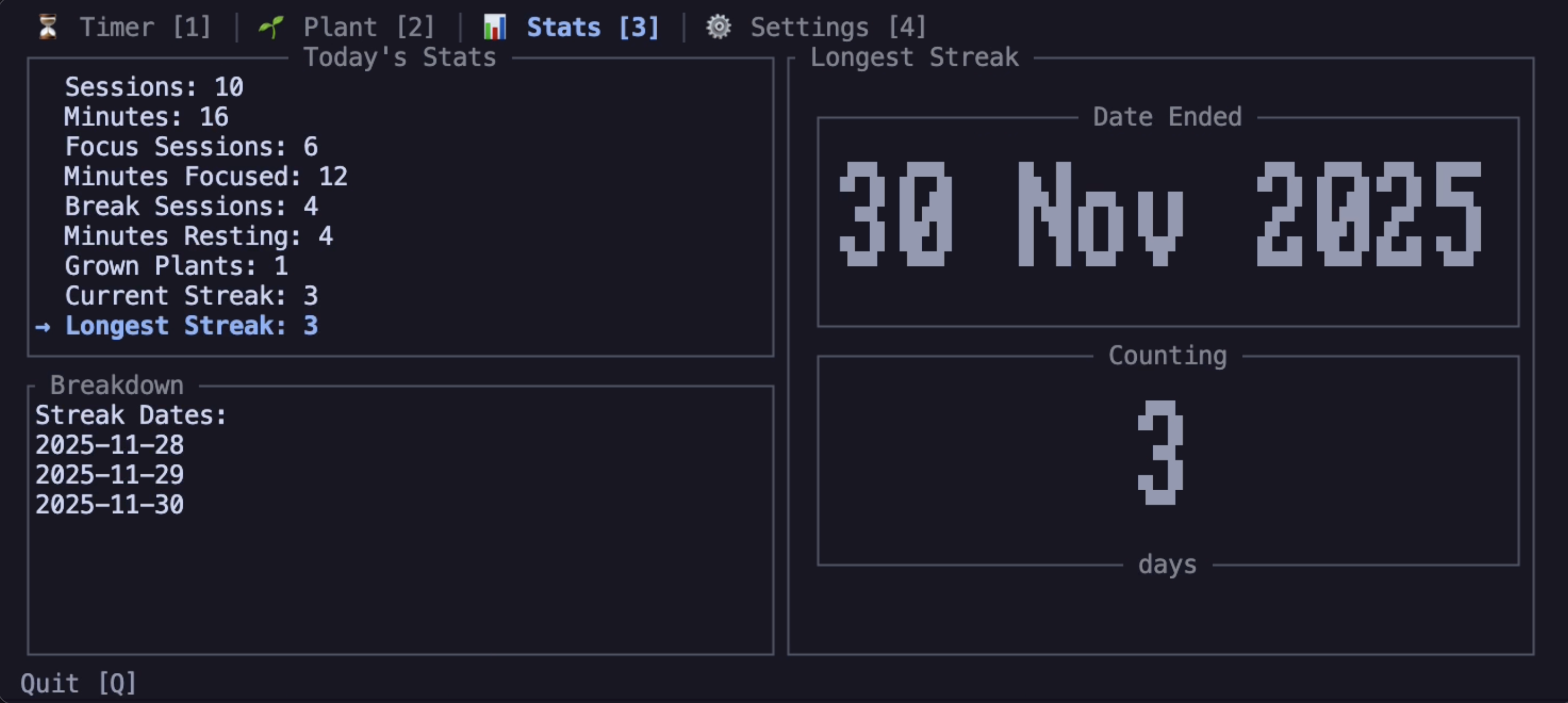Click the gear Settings icon

pos(718,27)
